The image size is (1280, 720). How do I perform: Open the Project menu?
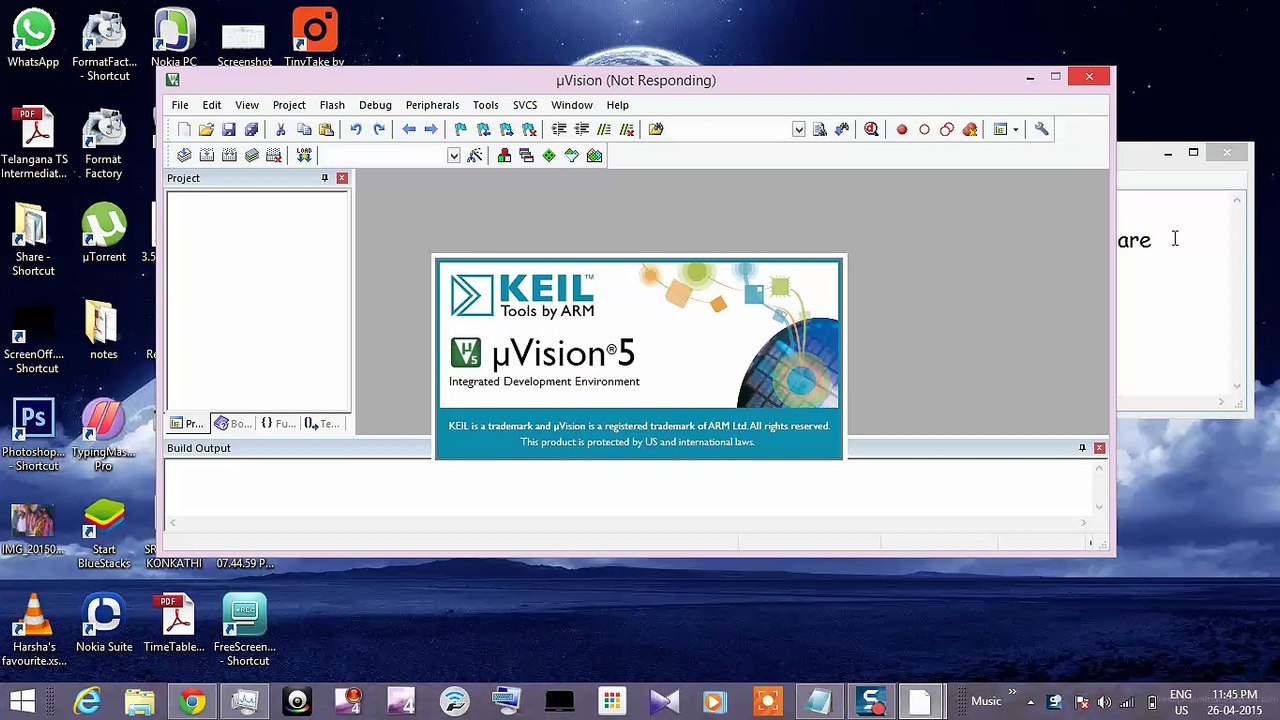pyautogui.click(x=289, y=105)
